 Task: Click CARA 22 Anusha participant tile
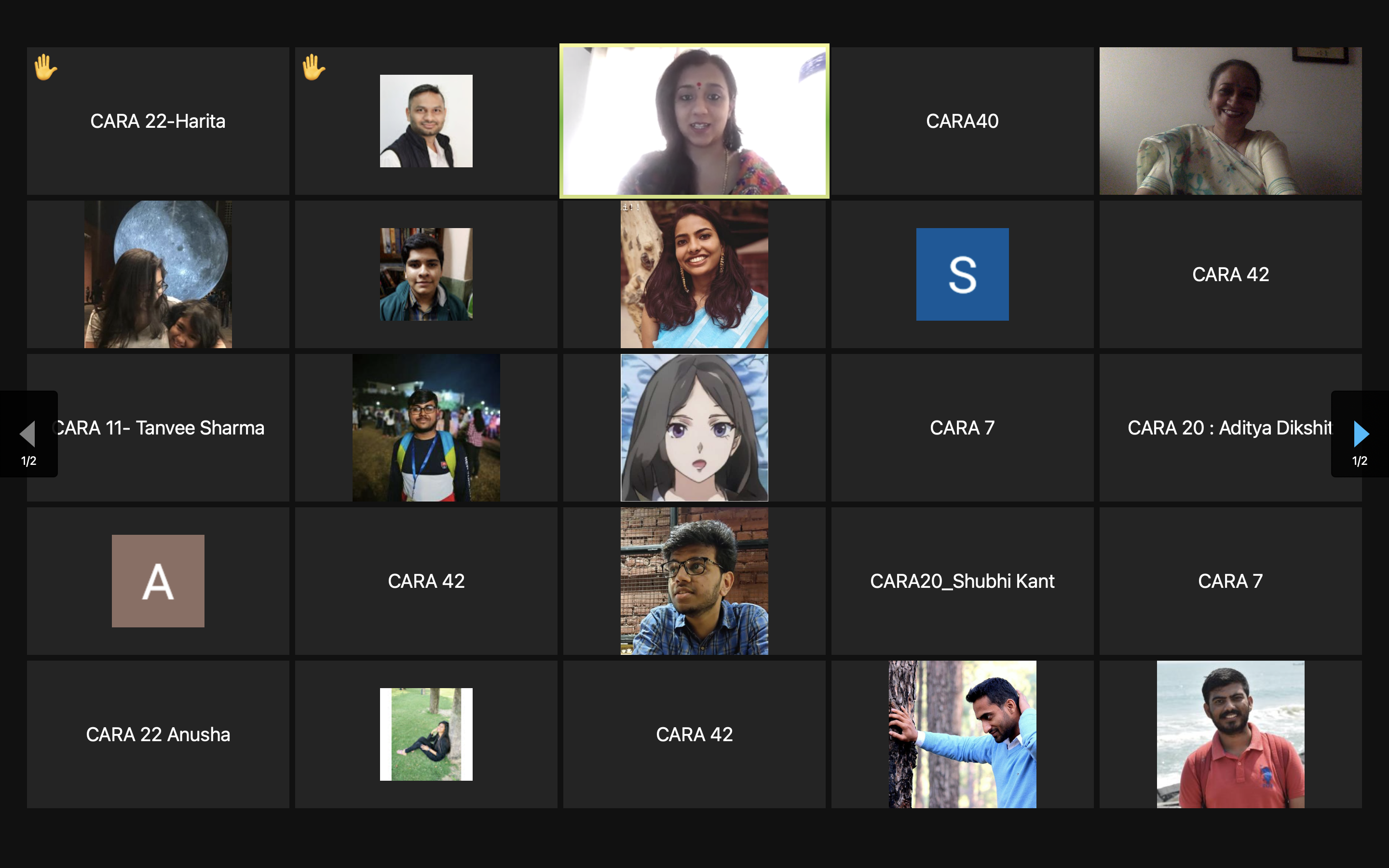point(158,734)
